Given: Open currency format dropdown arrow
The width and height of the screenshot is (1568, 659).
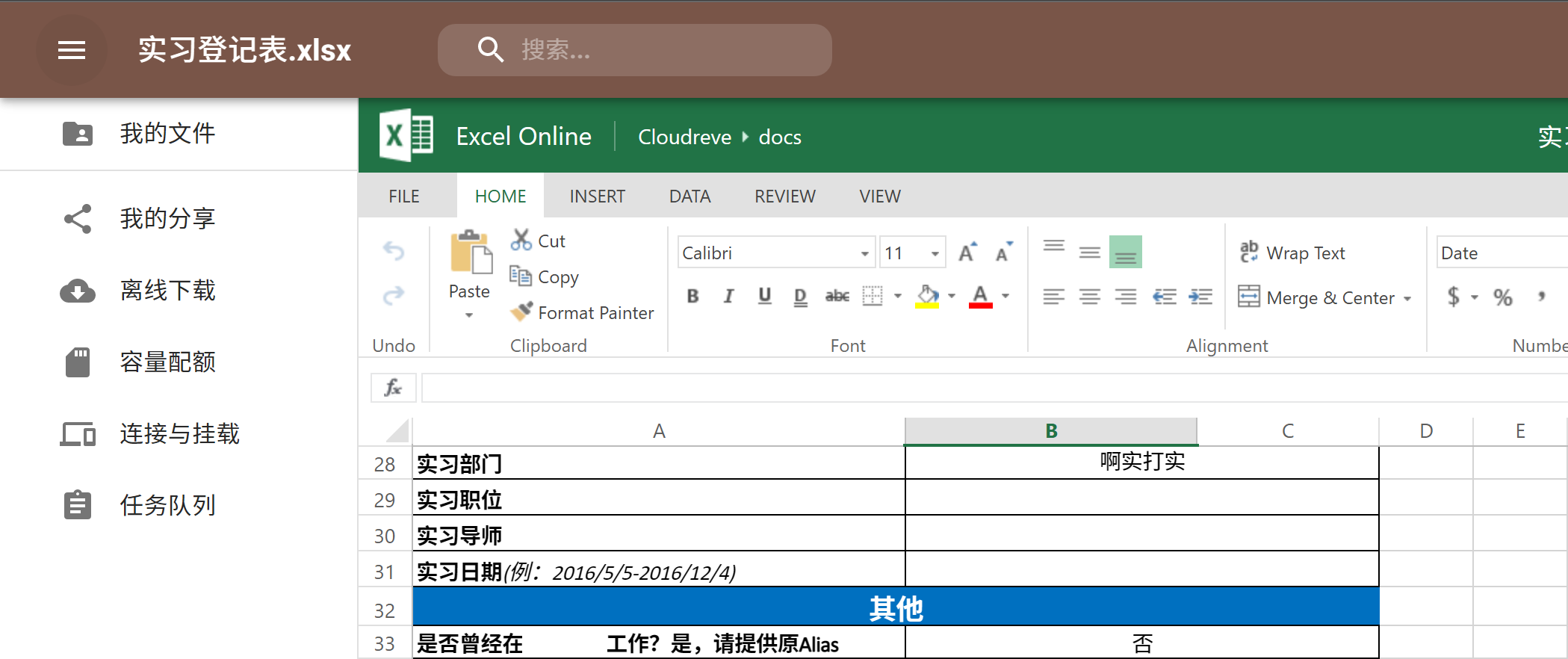Looking at the screenshot, I should (1475, 297).
